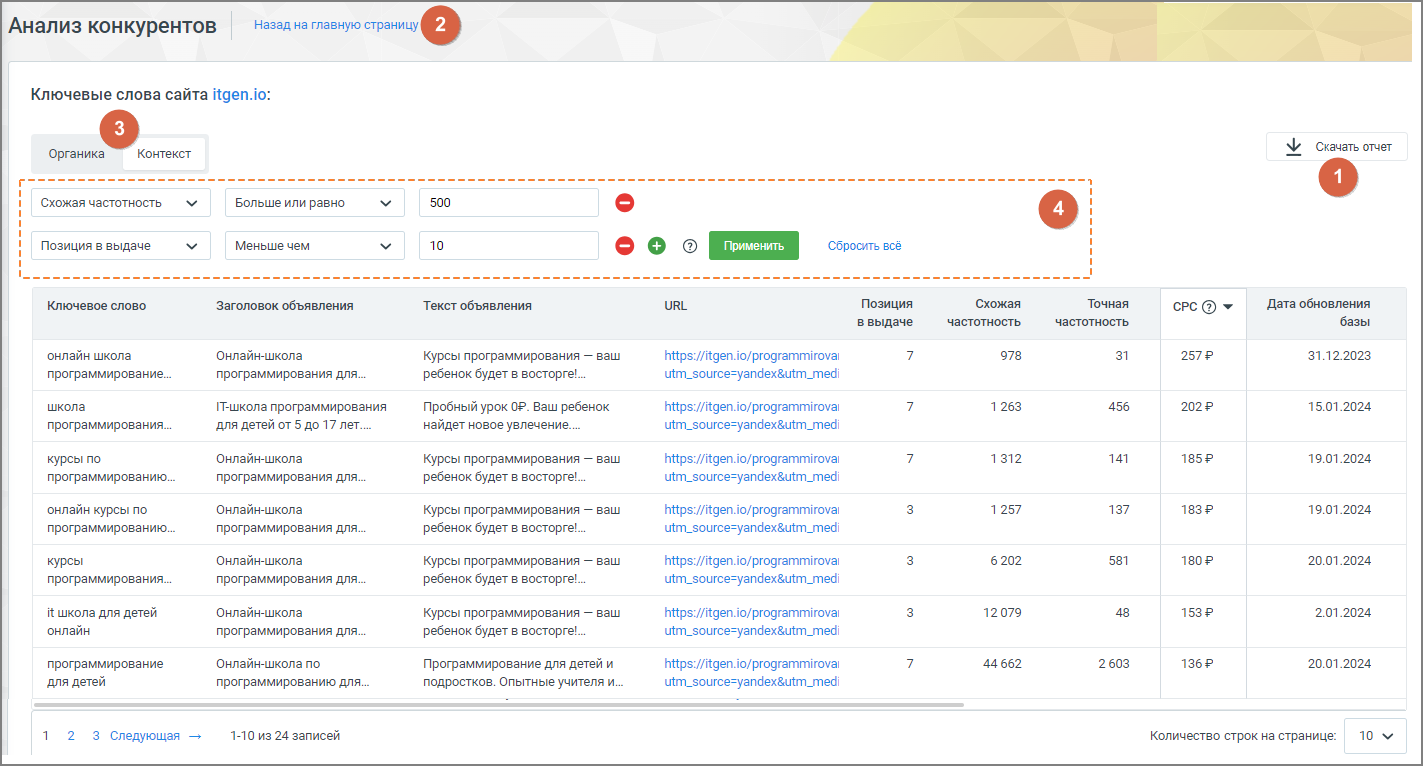The image size is (1423, 766).
Task: Open rows per page dropdown
Action: coord(1374,736)
